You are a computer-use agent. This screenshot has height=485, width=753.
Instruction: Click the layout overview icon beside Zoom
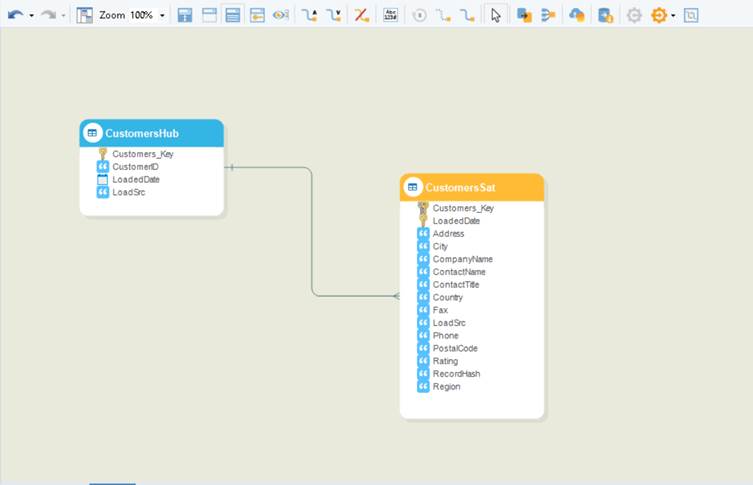(85, 15)
